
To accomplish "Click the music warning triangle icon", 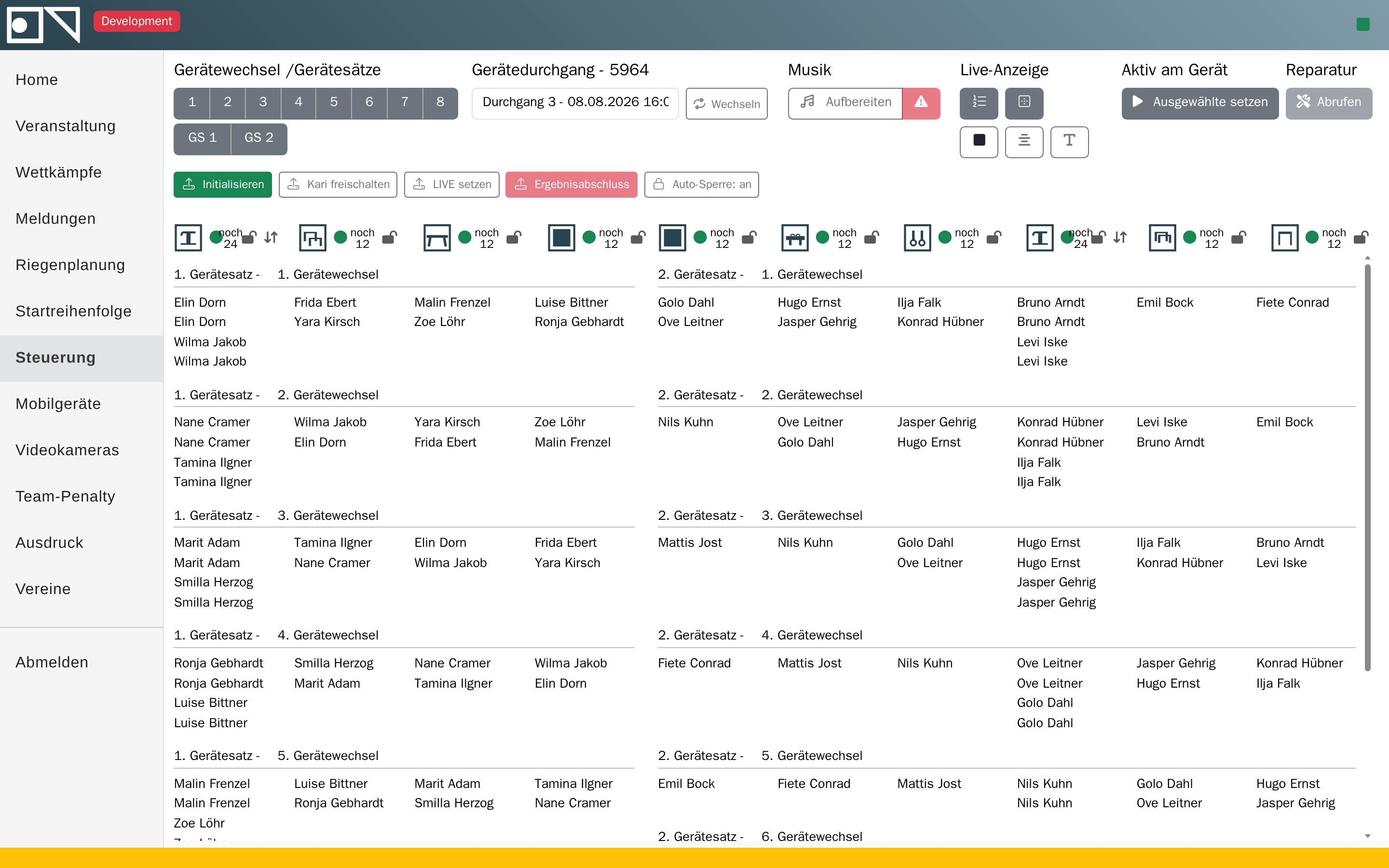I will click(921, 103).
